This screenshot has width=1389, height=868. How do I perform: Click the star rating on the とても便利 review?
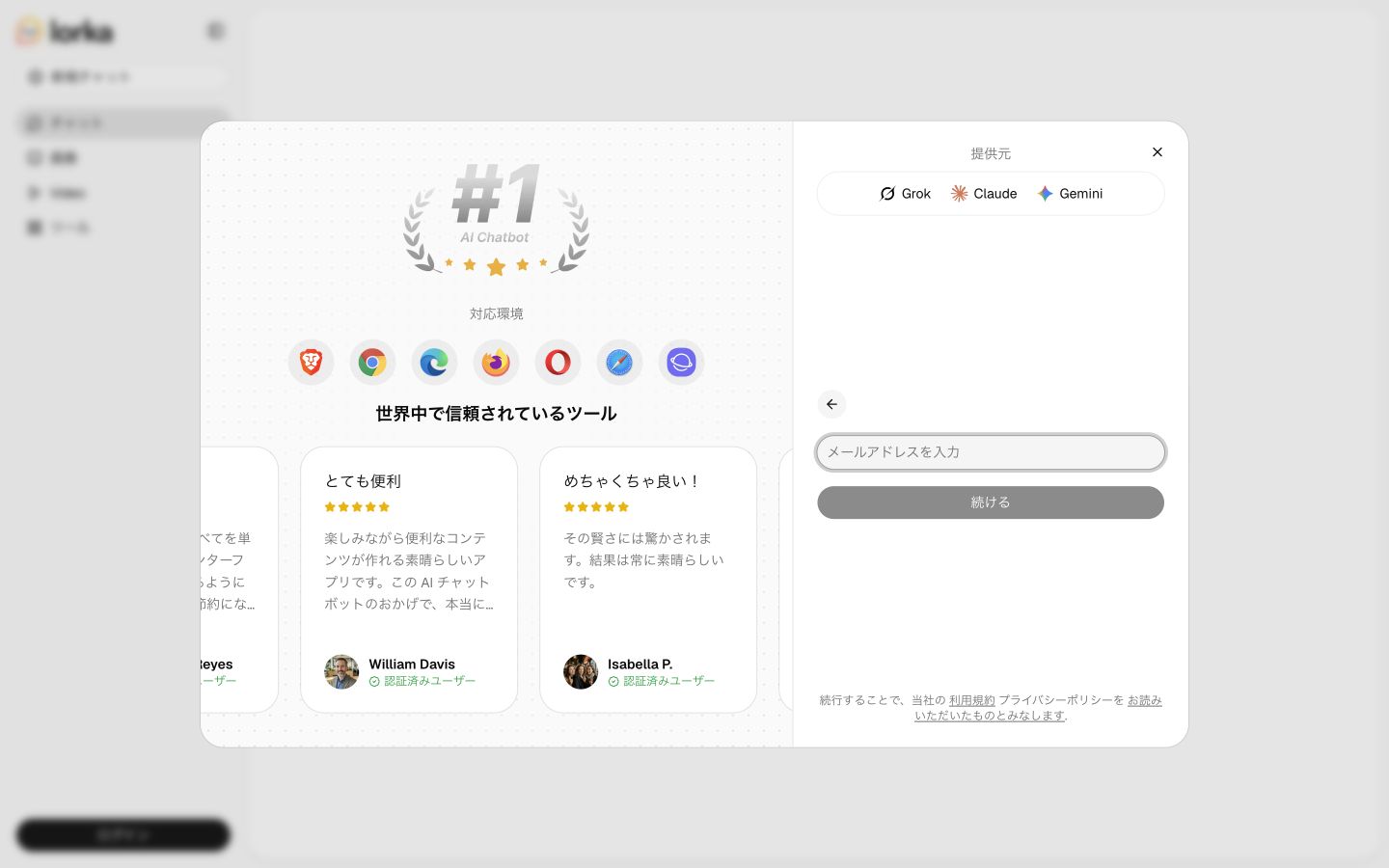pos(357,507)
